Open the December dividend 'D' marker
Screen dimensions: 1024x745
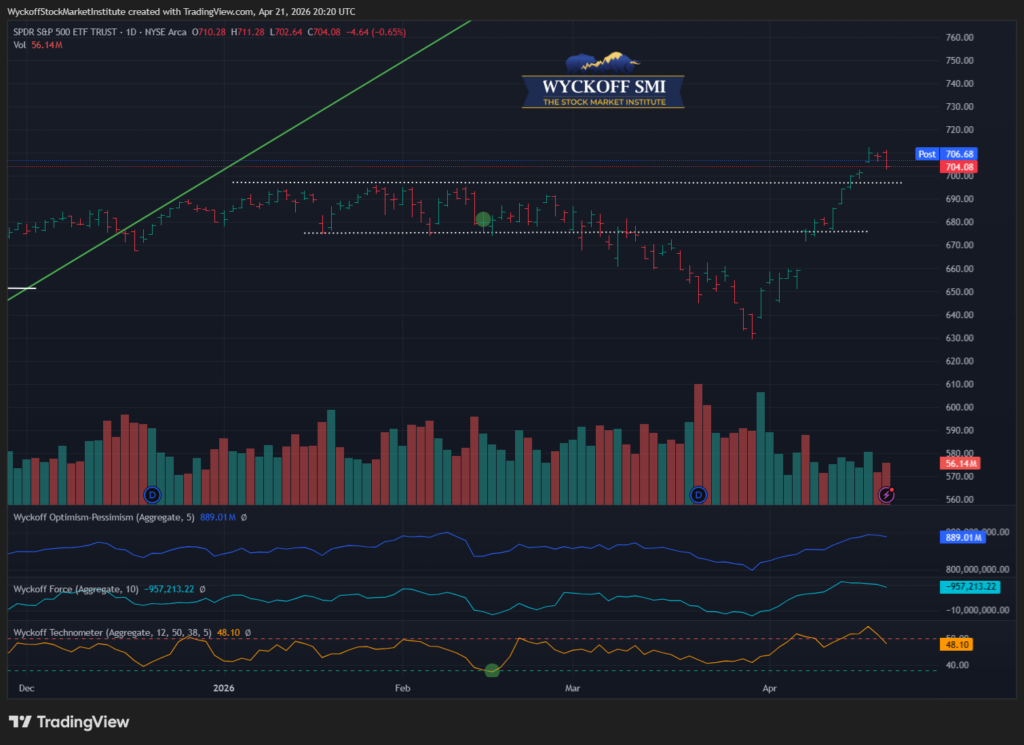[x=152, y=494]
